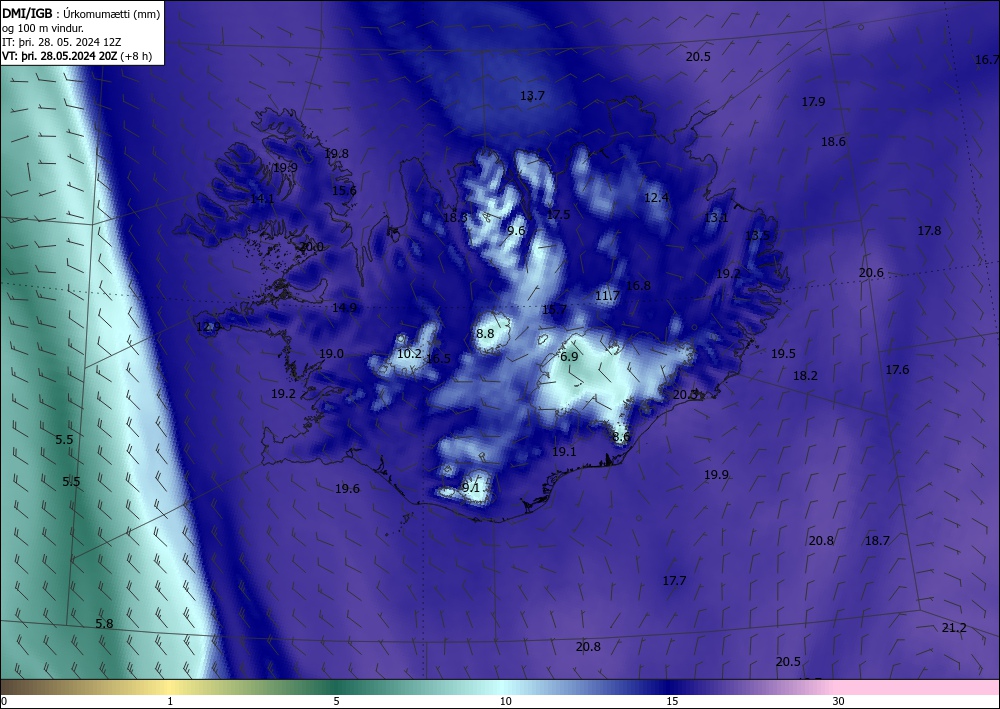Click the 19.8 value near Westfjords

[x=337, y=154]
